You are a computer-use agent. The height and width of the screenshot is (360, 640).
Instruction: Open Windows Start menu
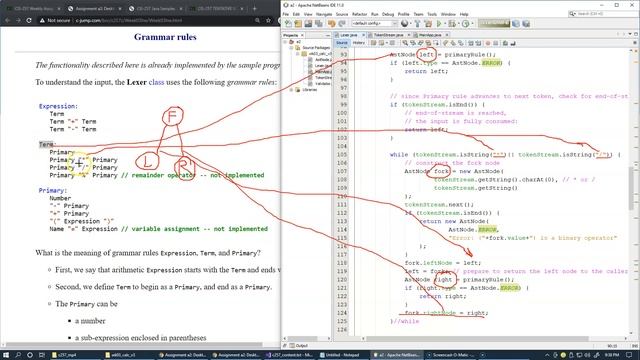[x=6, y=355]
